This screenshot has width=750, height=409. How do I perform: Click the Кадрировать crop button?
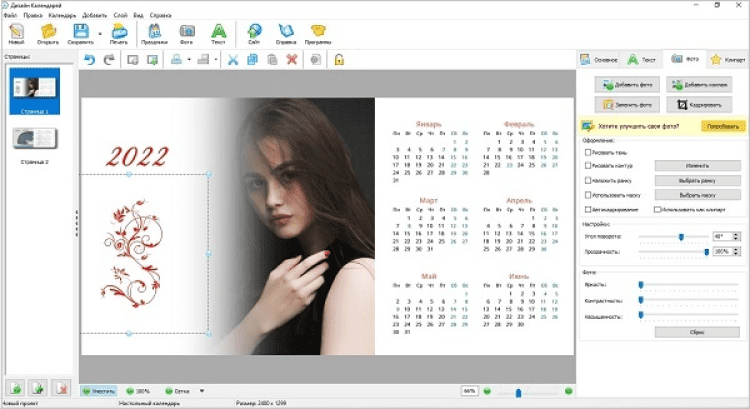point(699,104)
